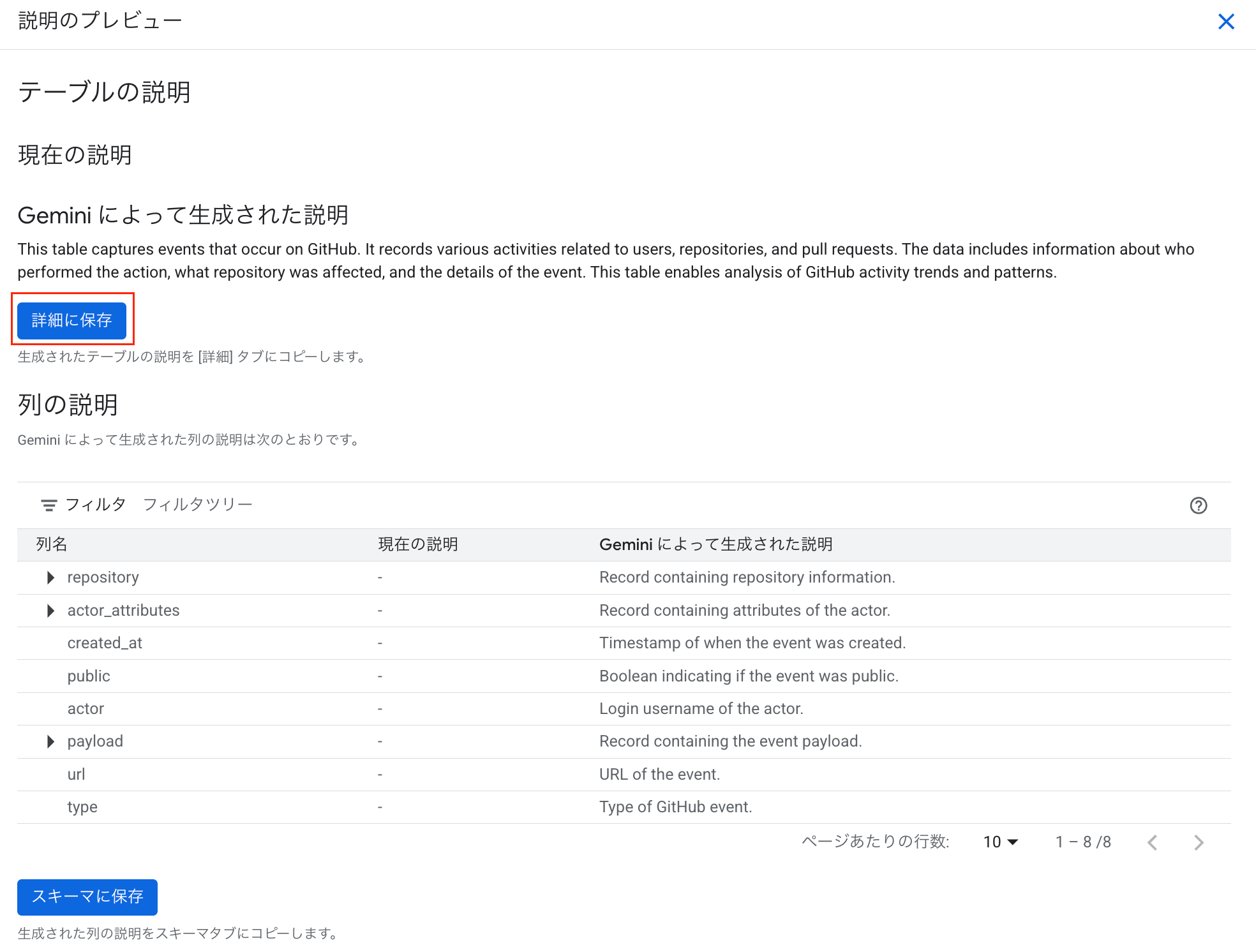1256x952 pixels.
Task: Expand the payload row
Action: [x=50, y=741]
